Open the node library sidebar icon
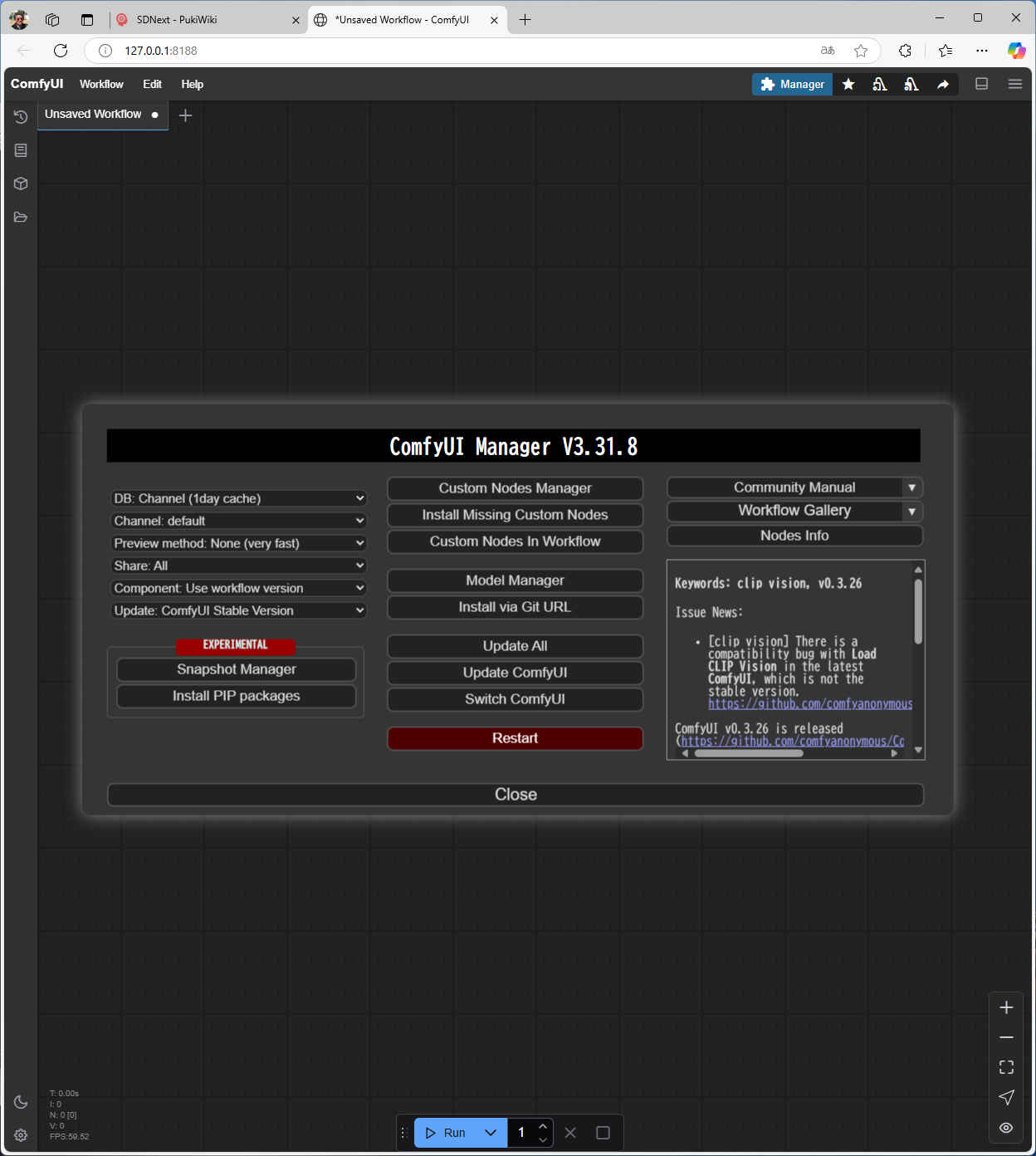1036x1156 pixels. 21,150
